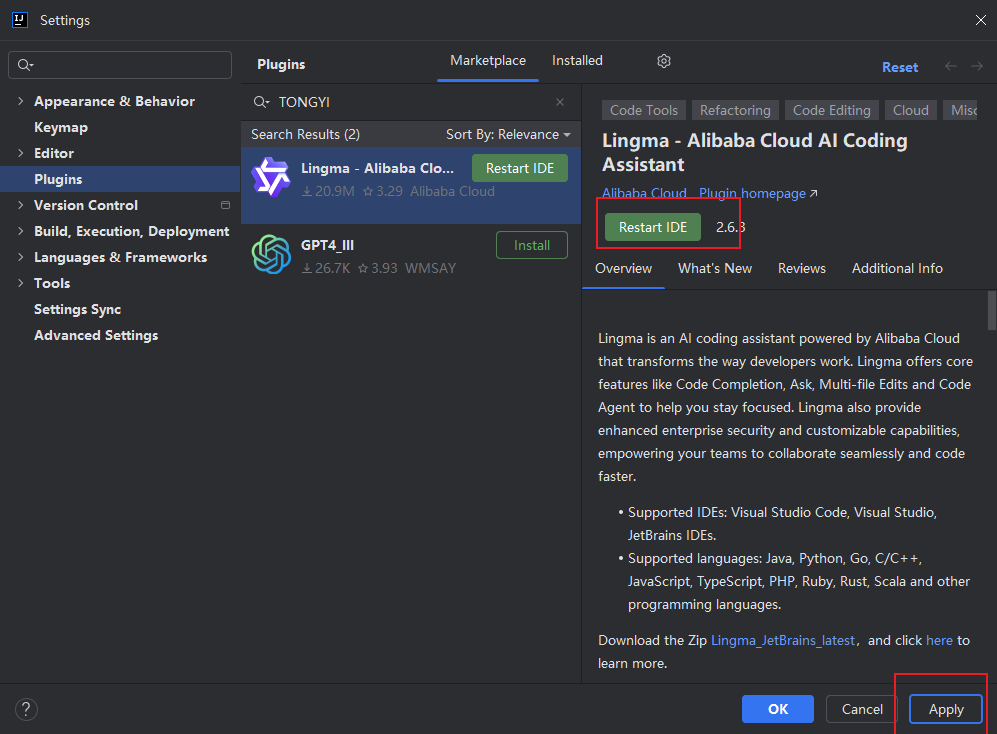Image resolution: width=997 pixels, height=734 pixels.
Task: Focus the settings search input field
Action: pyautogui.click(x=120, y=65)
